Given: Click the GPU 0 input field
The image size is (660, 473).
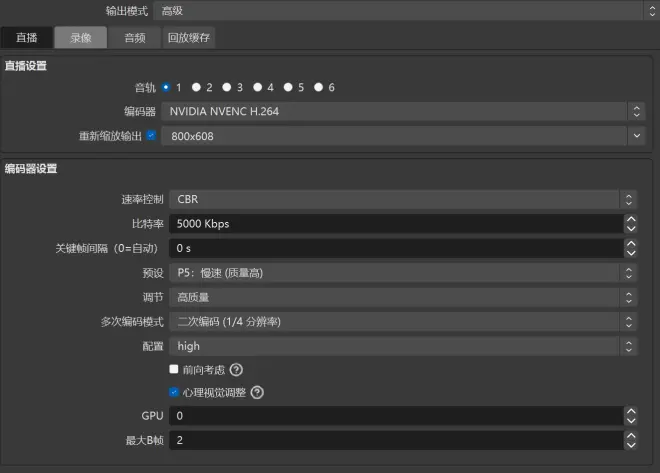Looking at the screenshot, I should [x=397, y=416].
